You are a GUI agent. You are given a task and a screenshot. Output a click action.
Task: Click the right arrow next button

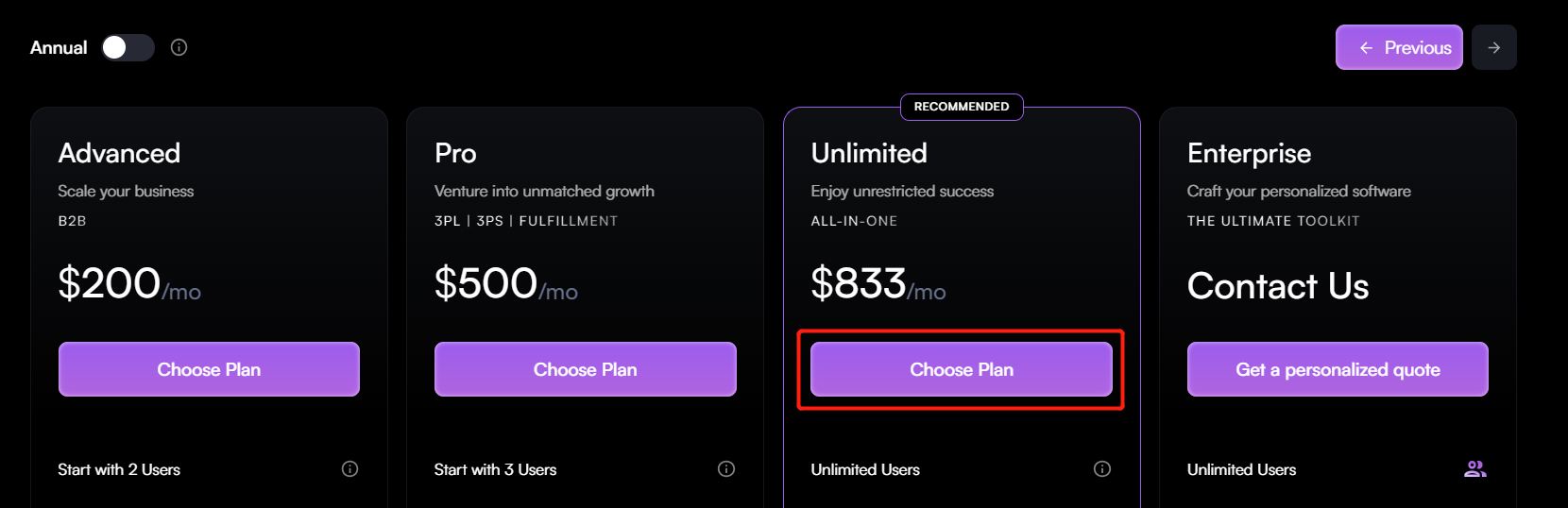point(1493,47)
